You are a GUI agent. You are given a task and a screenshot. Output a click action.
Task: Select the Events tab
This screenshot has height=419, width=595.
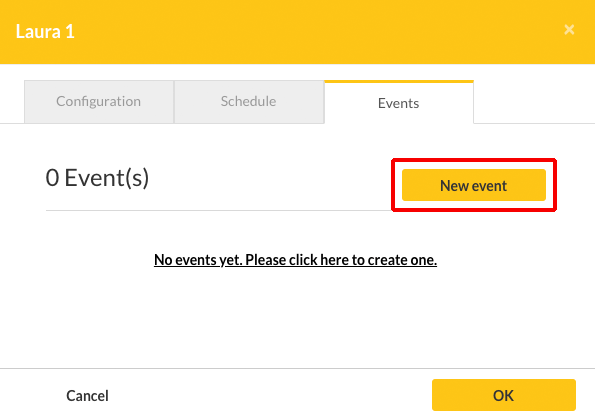coord(399,102)
